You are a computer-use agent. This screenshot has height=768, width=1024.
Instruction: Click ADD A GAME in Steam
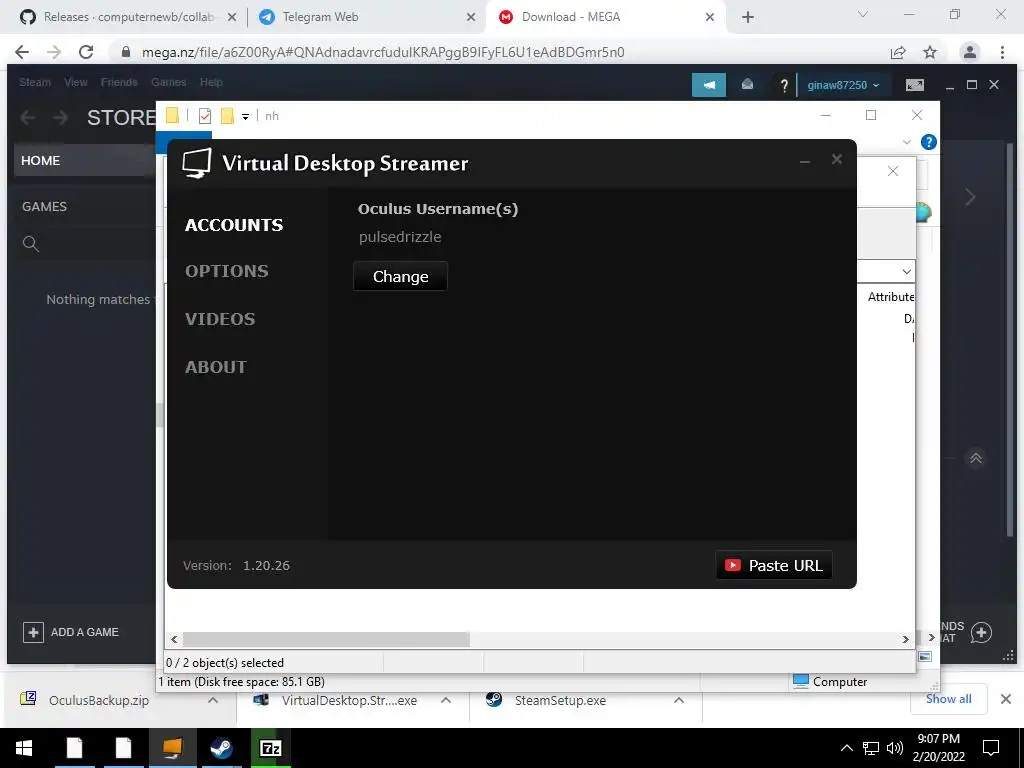71,632
